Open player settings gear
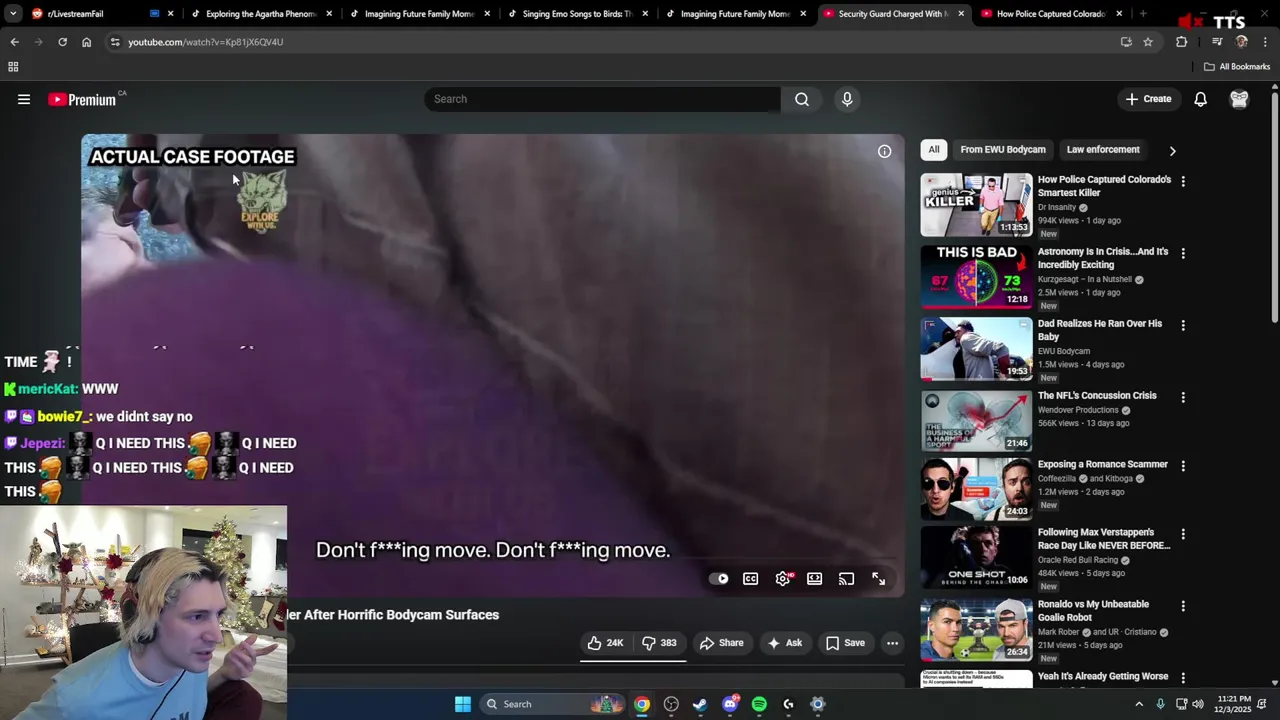The height and width of the screenshot is (720, 1280). tap(783, 579)
